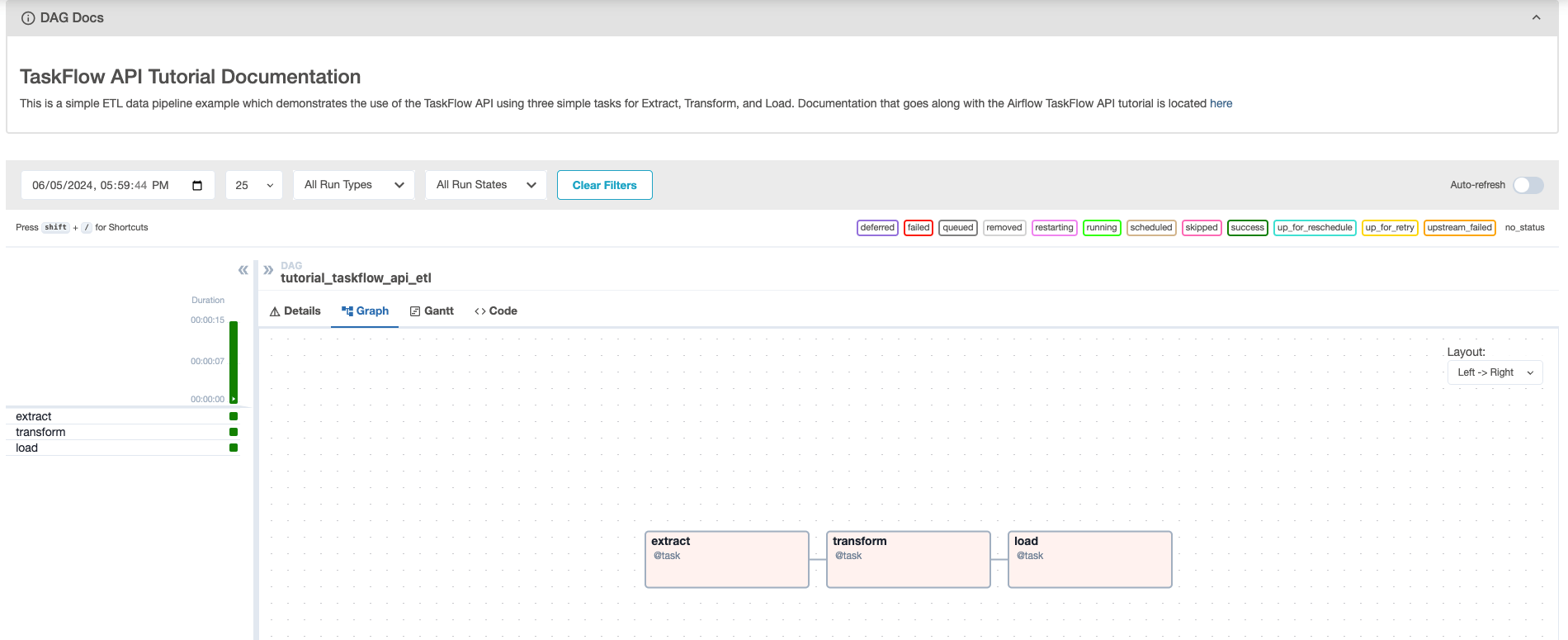Viewport: 1568px width, 640px height.
Task: Click the removed status legend tag
Action: pos(1004,228)
